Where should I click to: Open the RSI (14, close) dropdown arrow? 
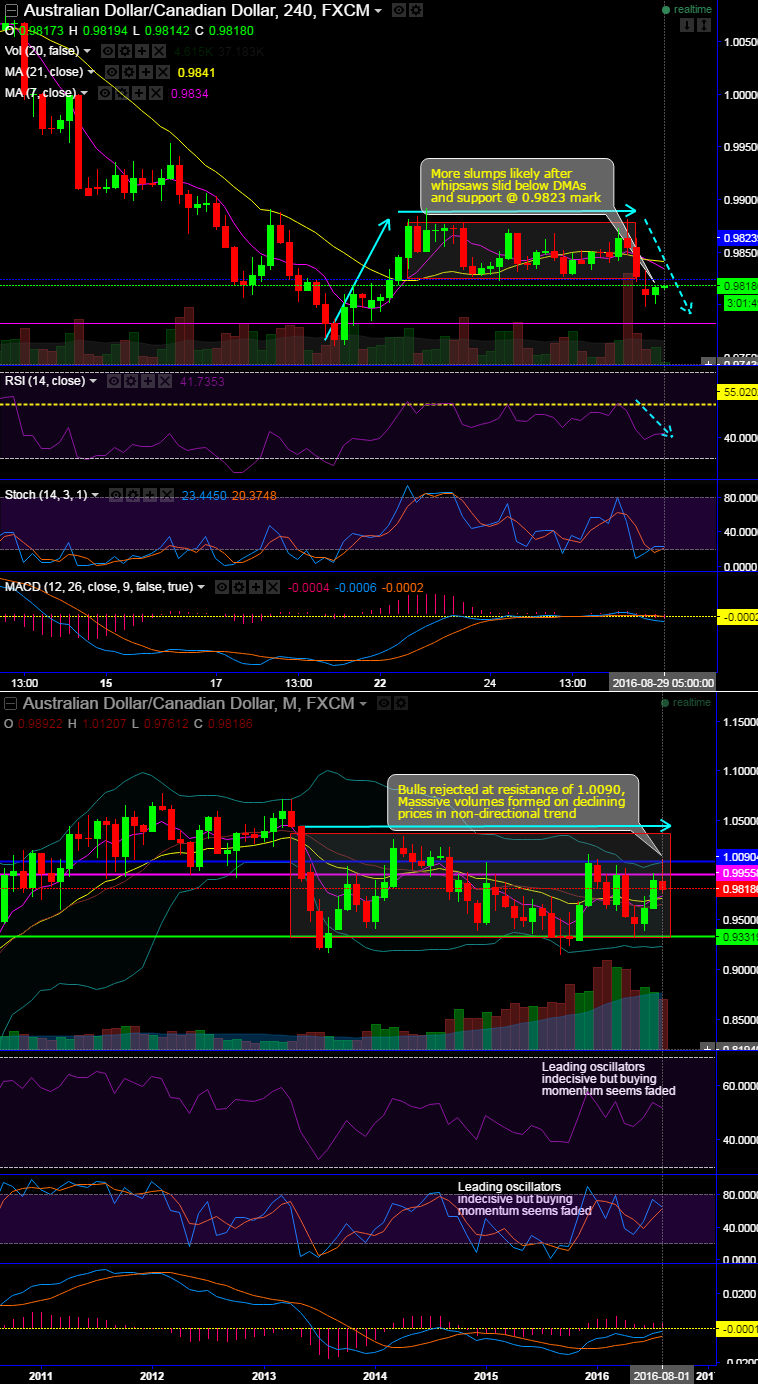click(x=93, y=381)
